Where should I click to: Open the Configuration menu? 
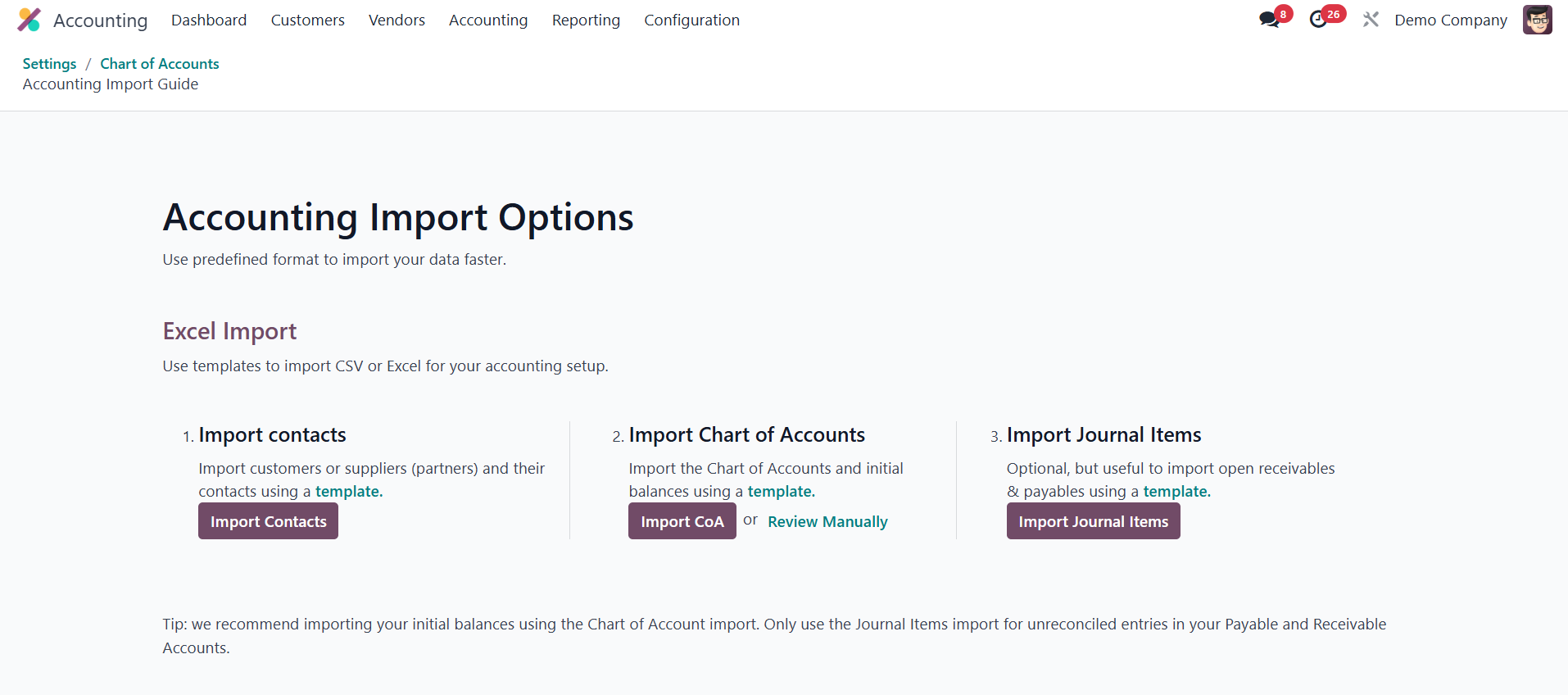tap(691, 20)
